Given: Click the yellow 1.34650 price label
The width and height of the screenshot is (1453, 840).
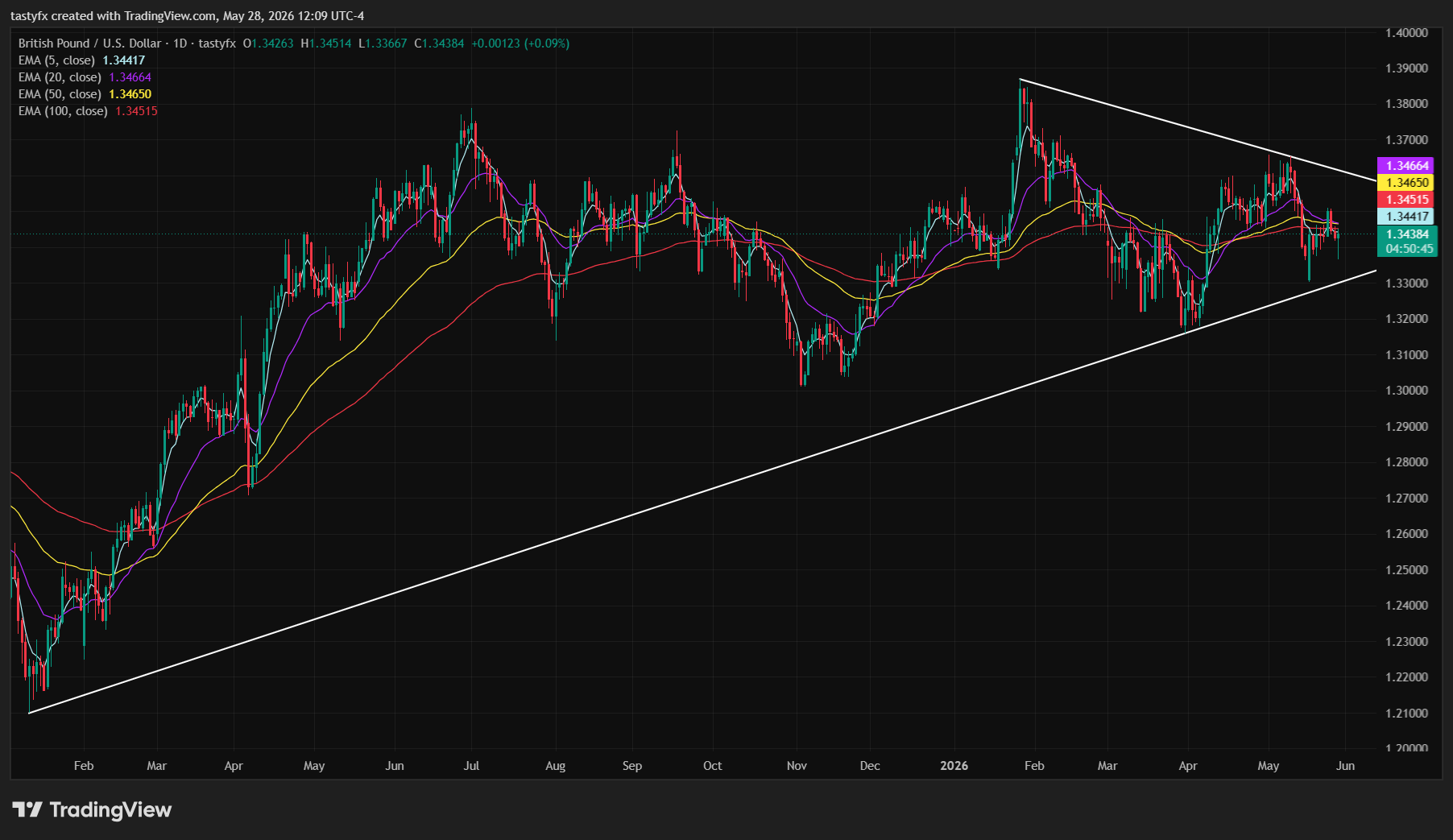Looking at the screenshot, I should (1407, 182).
